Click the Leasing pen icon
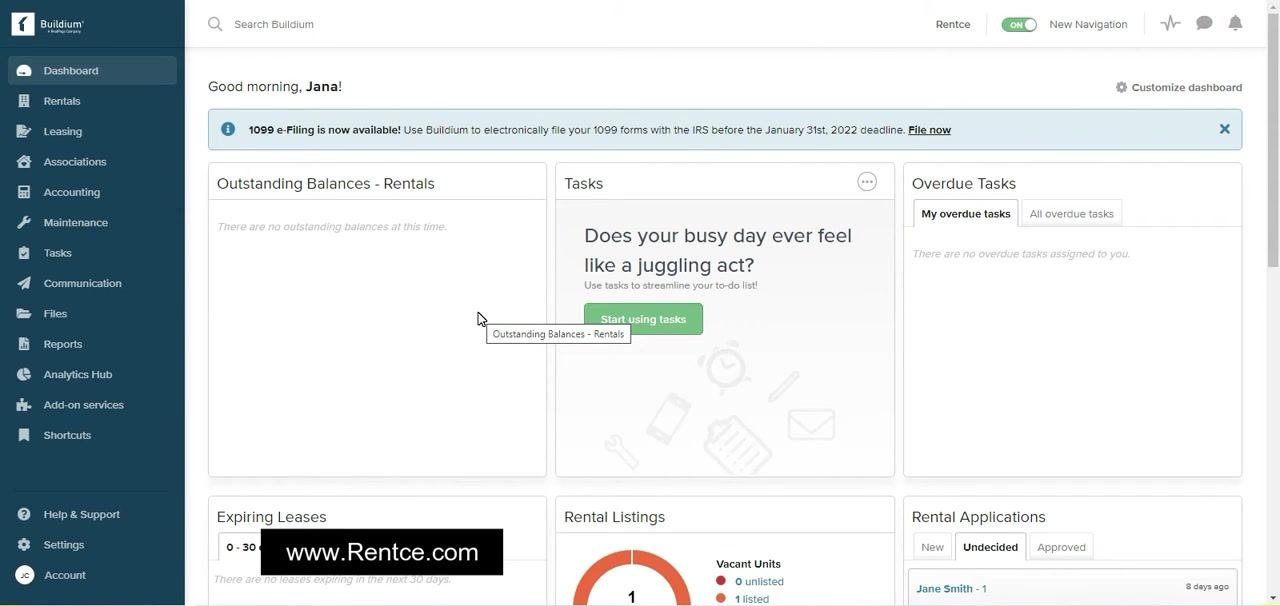 coord(24,131)
